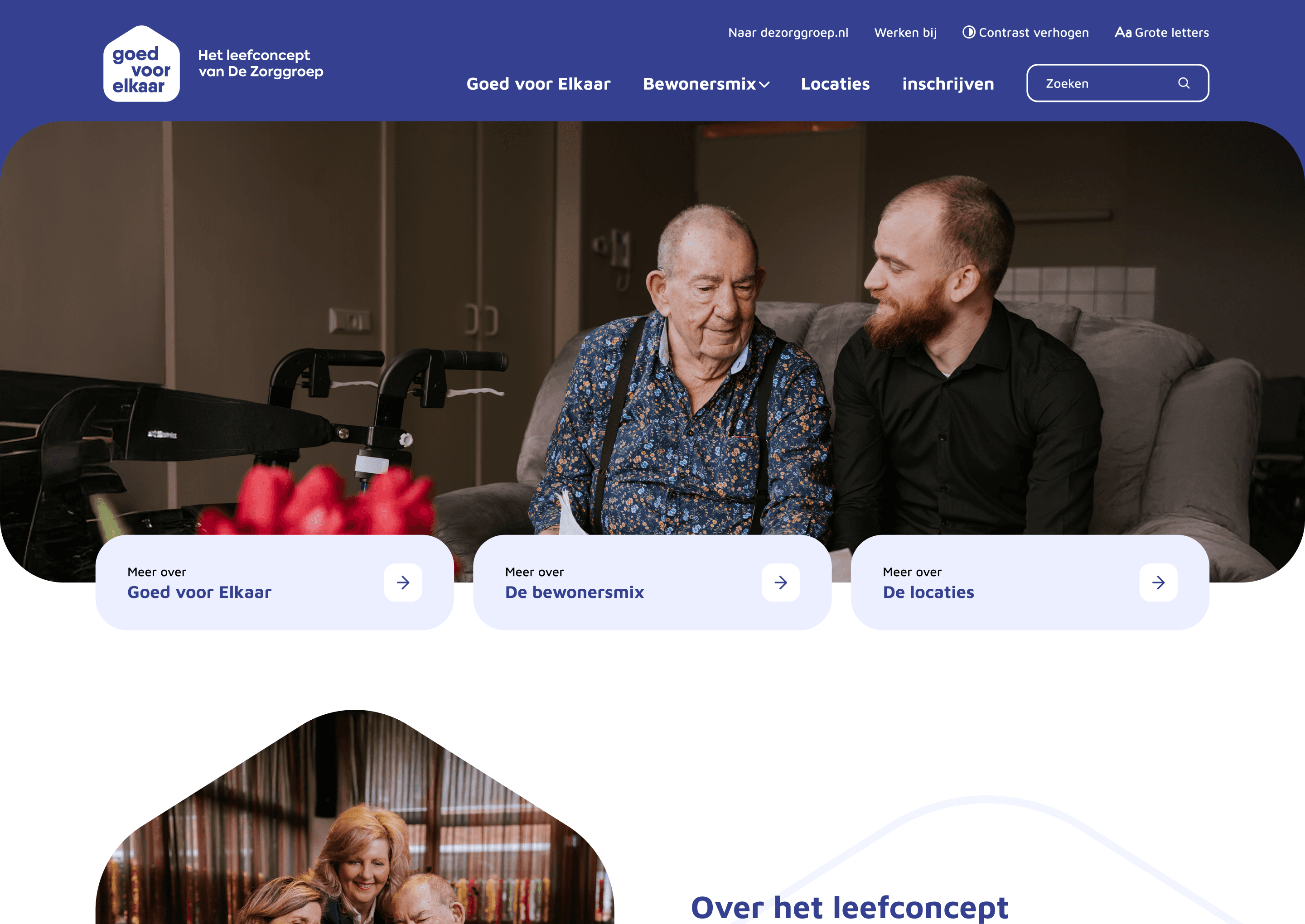Open the Bewonersmix menu
Screen dimensions: 1305x924
tap(706, 84)
